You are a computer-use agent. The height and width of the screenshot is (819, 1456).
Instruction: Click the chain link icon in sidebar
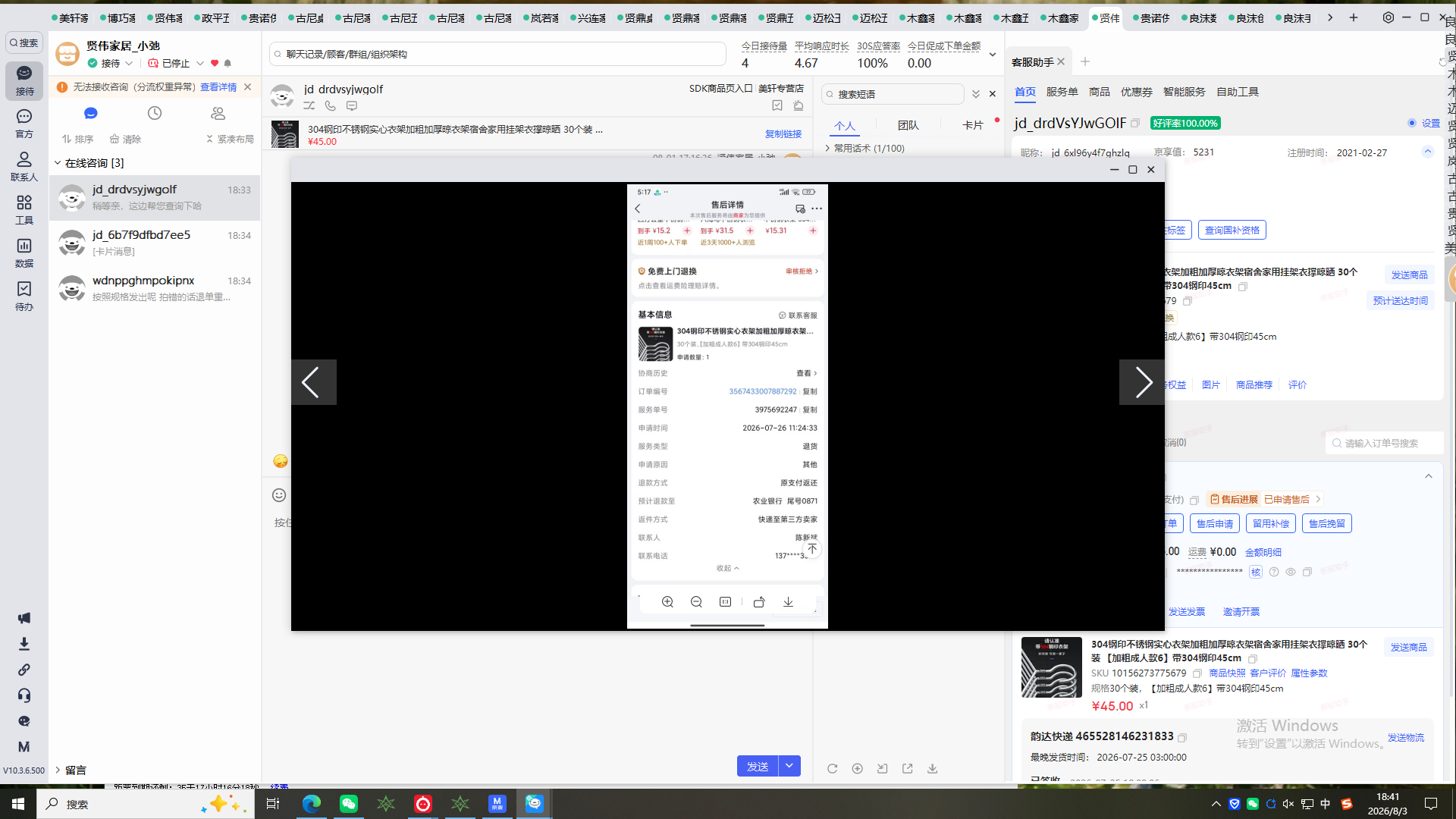[x=24, y=670]
